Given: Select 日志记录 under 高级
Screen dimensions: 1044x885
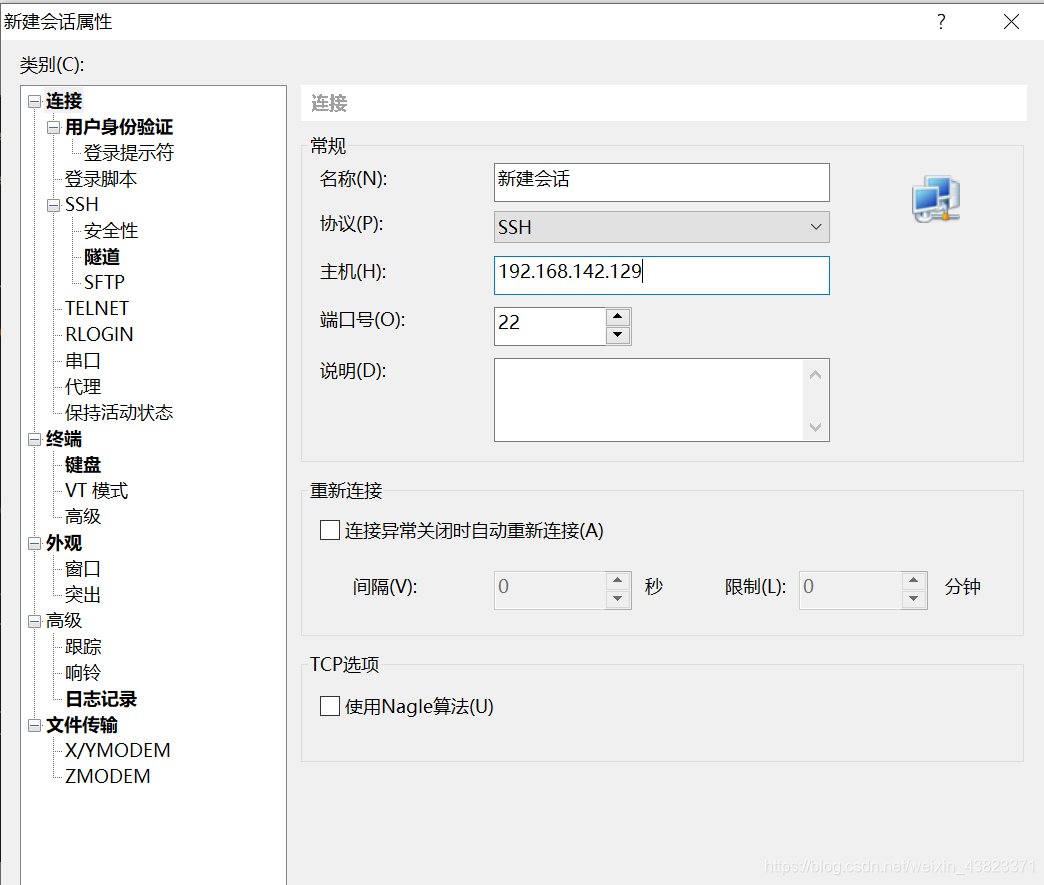Looking at the screenshot, I should coord(100,698).
